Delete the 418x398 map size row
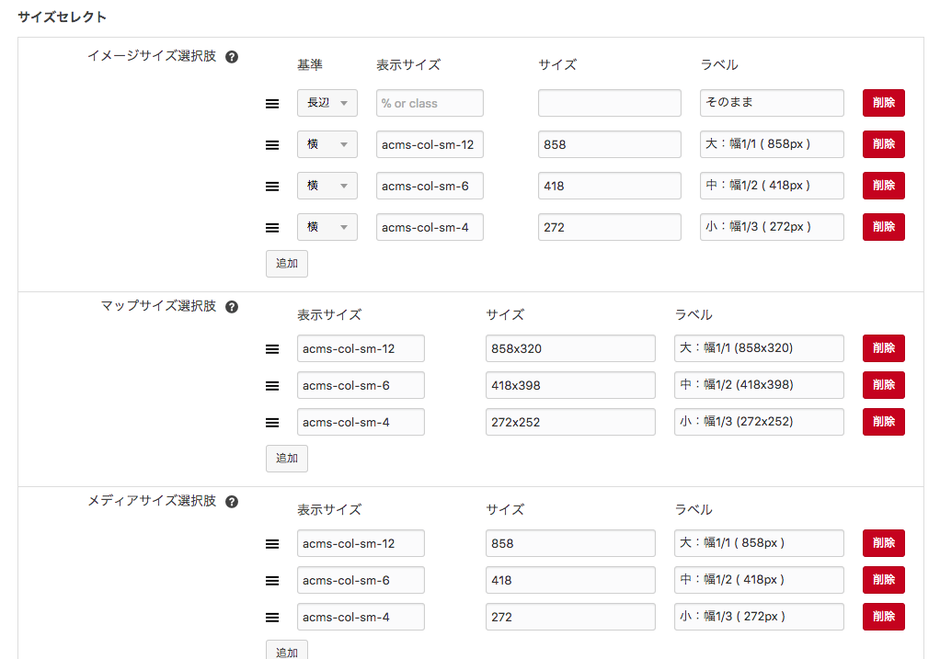Screen dimensions: 940x659 pos(883,385)
